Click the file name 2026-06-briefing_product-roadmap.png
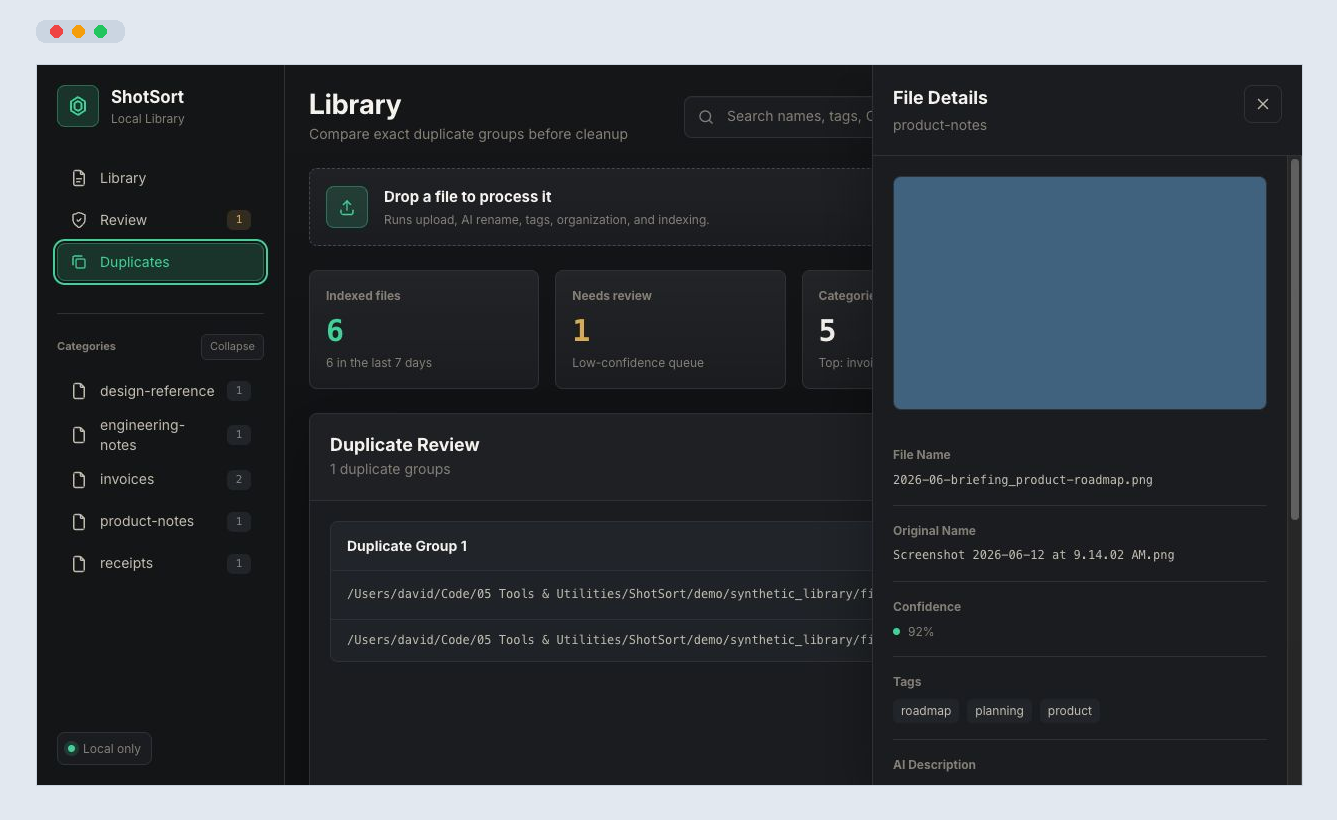 (x=1023, y=480)
